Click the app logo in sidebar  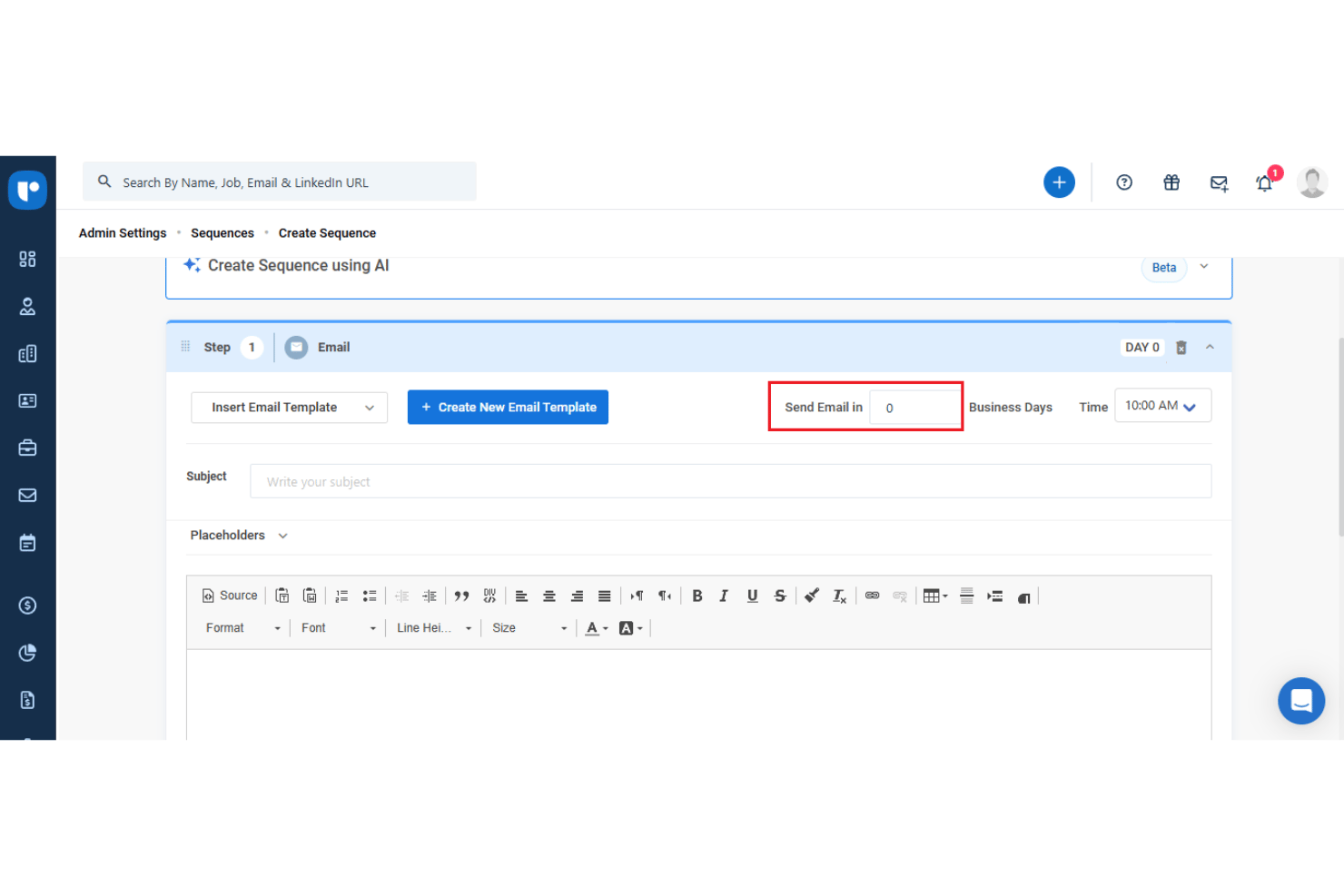[28, 190]
